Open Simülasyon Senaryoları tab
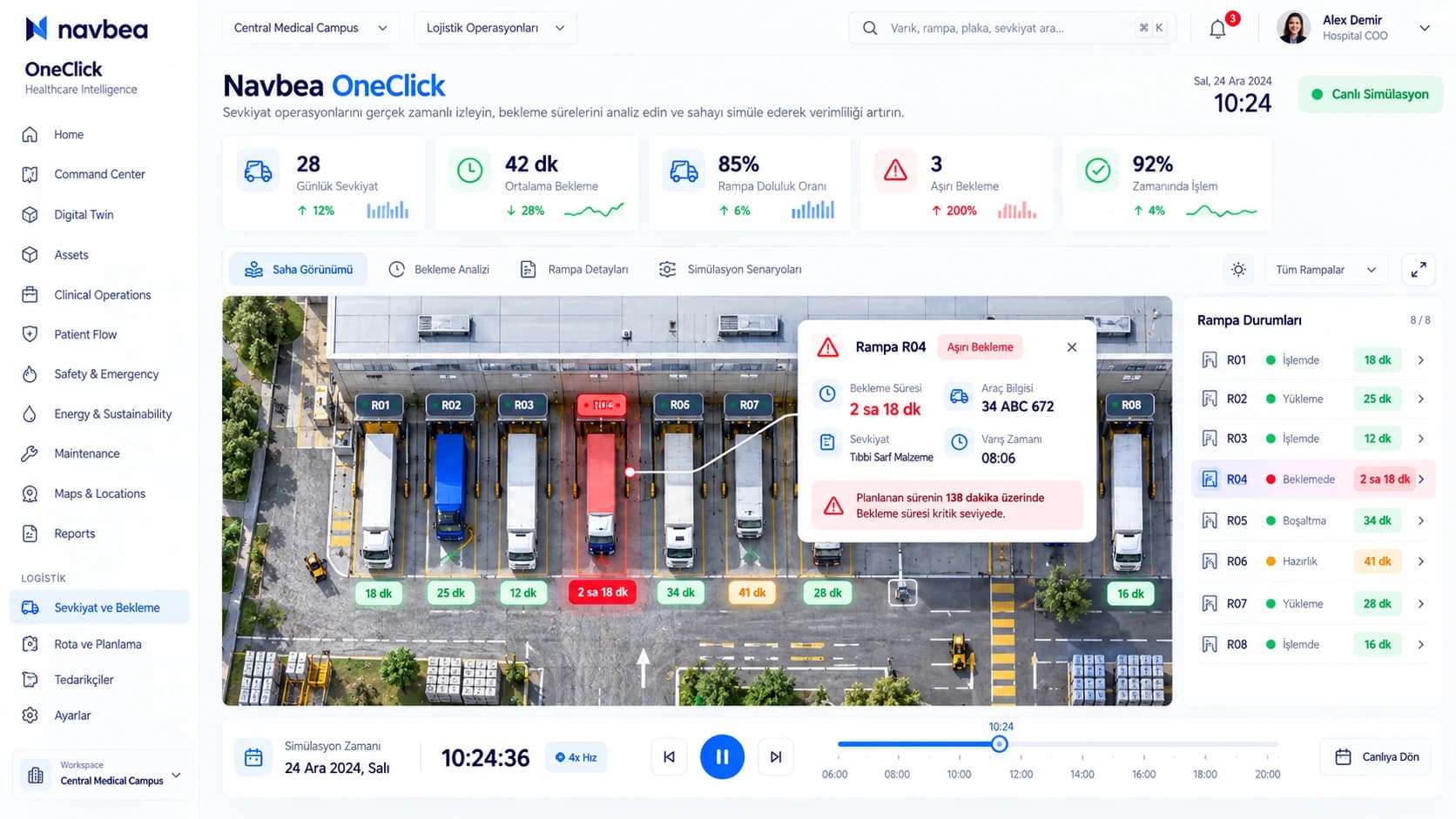The width and height of the screenshot is (1456, 819). point(730,270)
